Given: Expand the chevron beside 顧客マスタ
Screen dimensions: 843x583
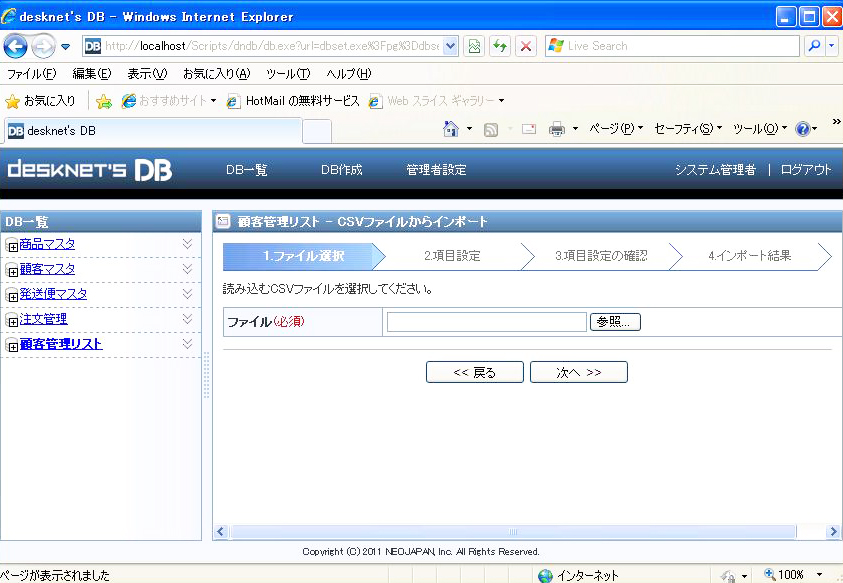Looking at the screenshot, I should click(187, 269).
